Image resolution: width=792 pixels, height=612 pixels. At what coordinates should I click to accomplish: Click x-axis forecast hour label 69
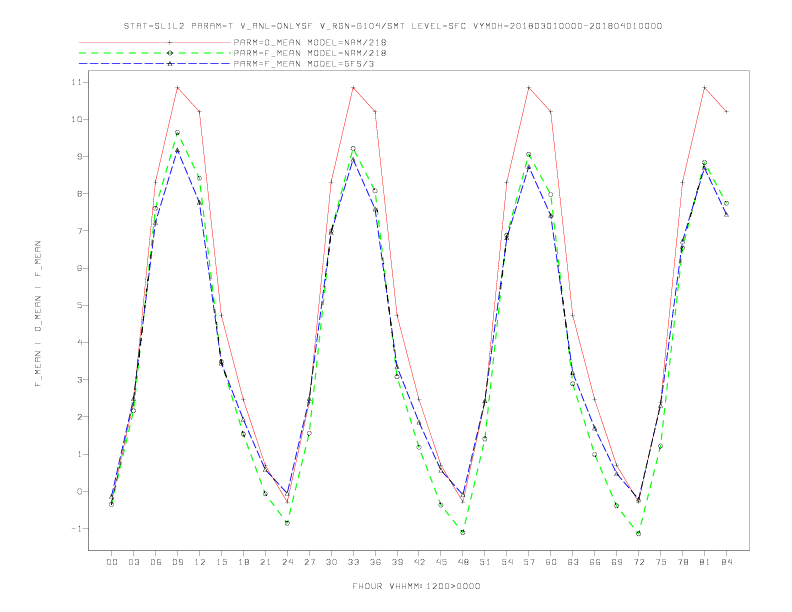[617, 562]
